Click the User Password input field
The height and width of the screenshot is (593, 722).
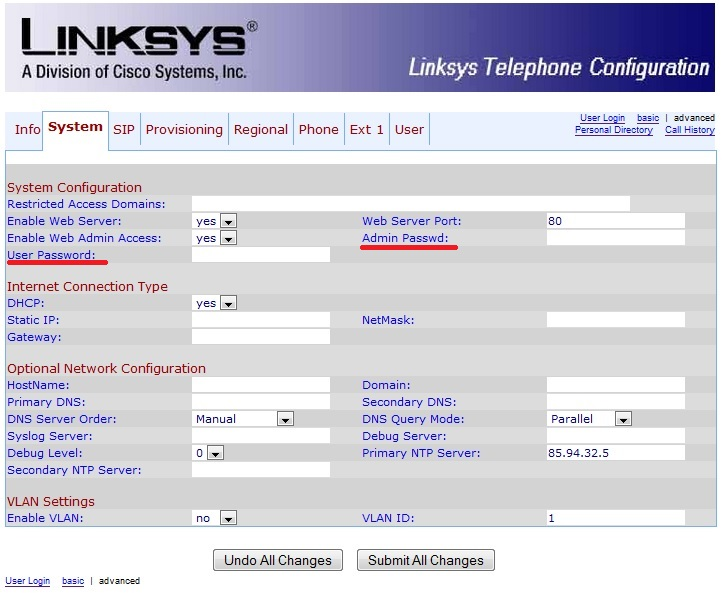261,255
